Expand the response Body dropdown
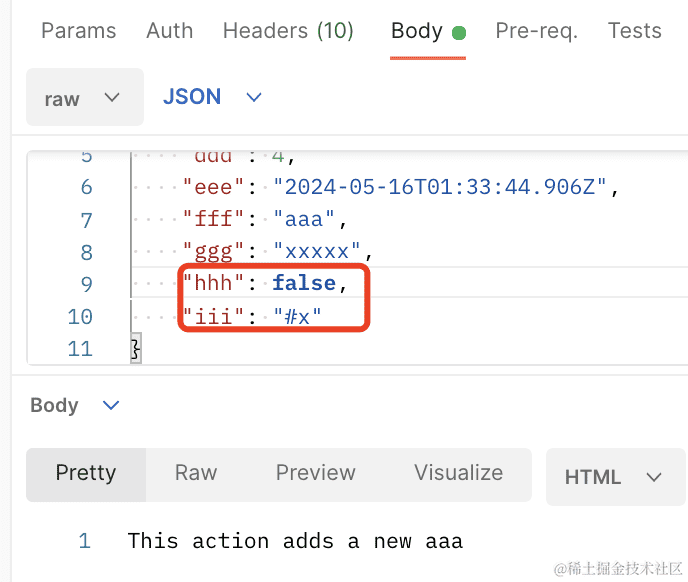 coord(74,405)
